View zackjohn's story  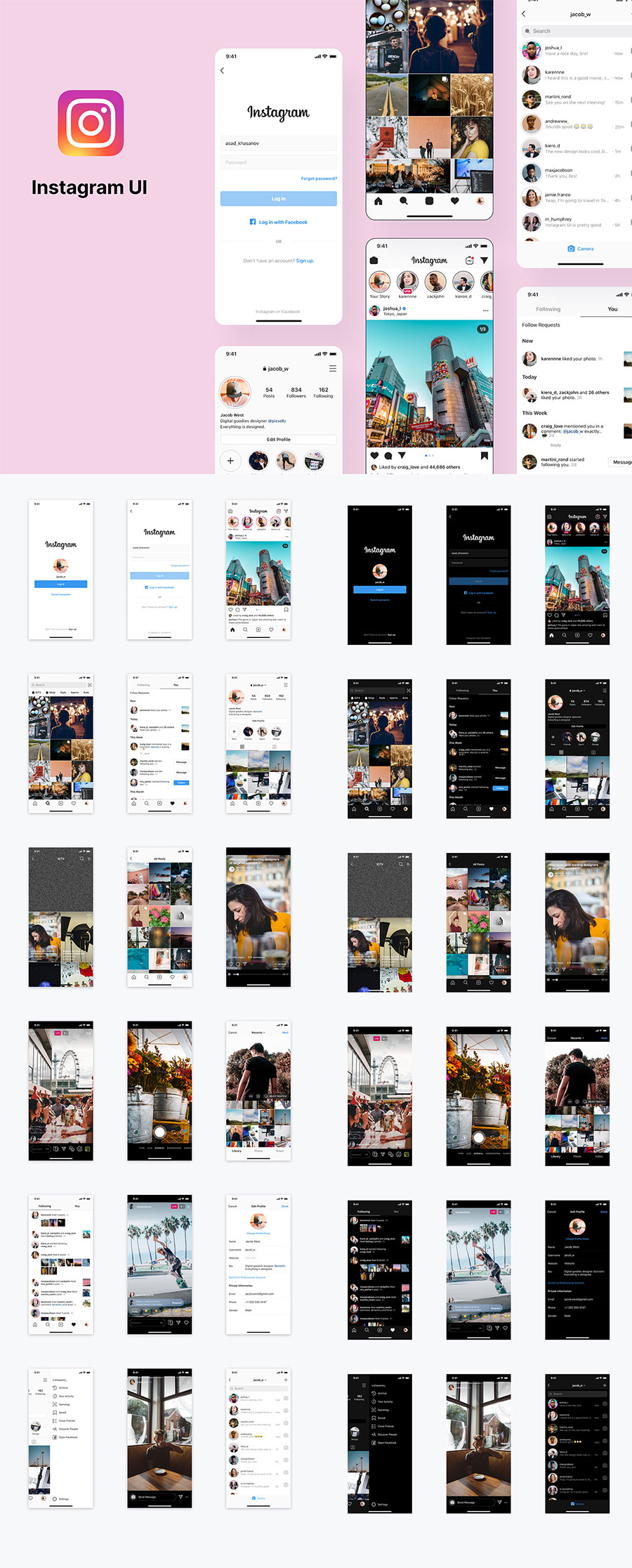click(x=435, y=285)
